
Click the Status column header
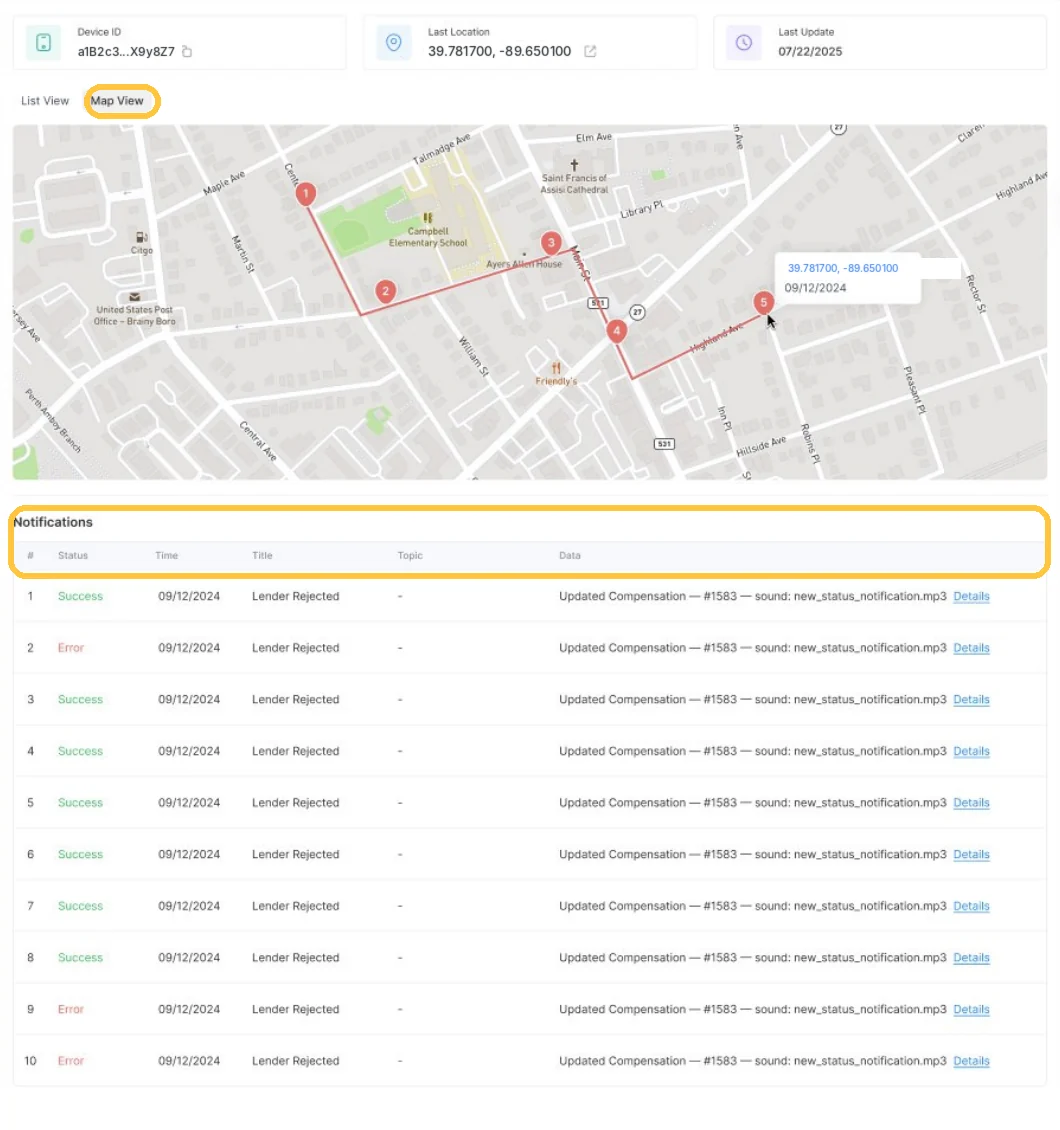73,556
